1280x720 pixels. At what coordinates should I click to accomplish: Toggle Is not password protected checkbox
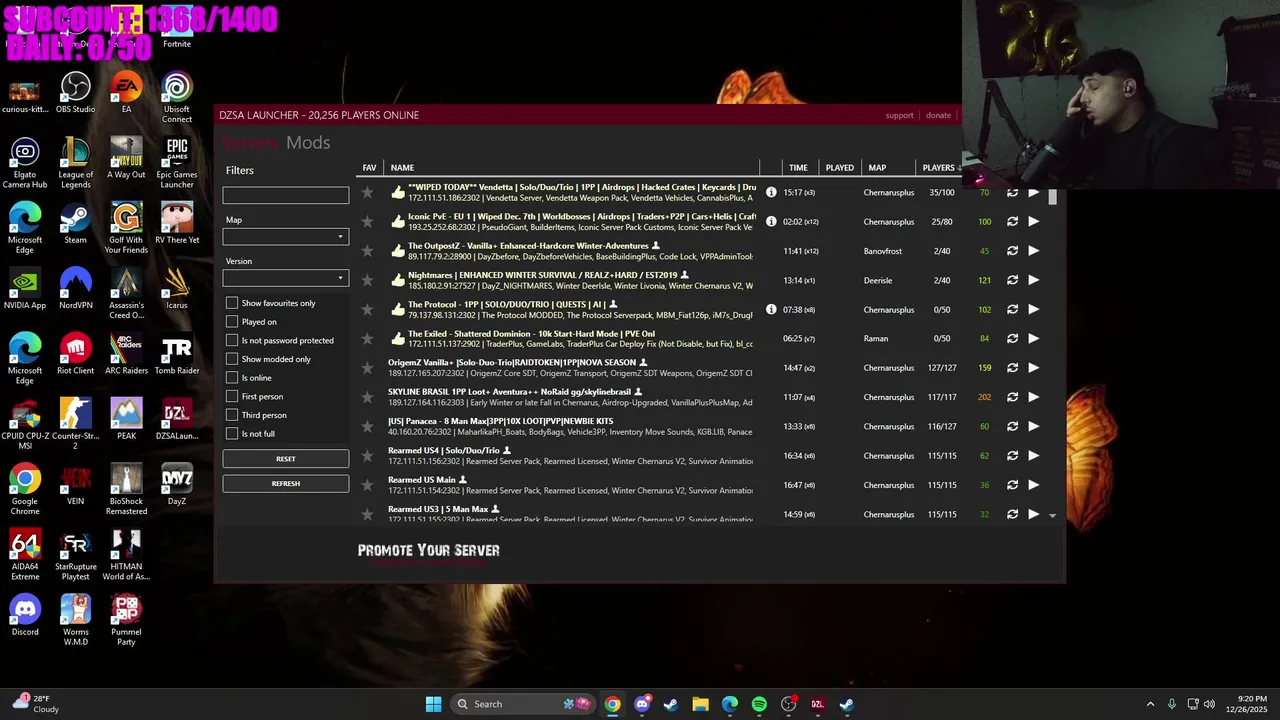pyautogui.click(x=232, y=340)
